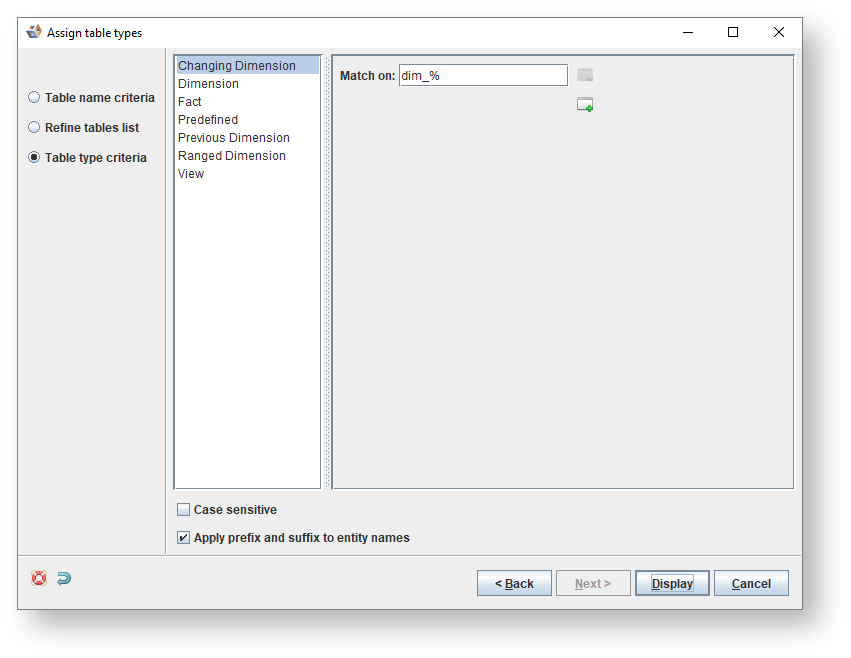Select the Fact table type
This screenshot has width=851, height=658.
pos(190,101)
